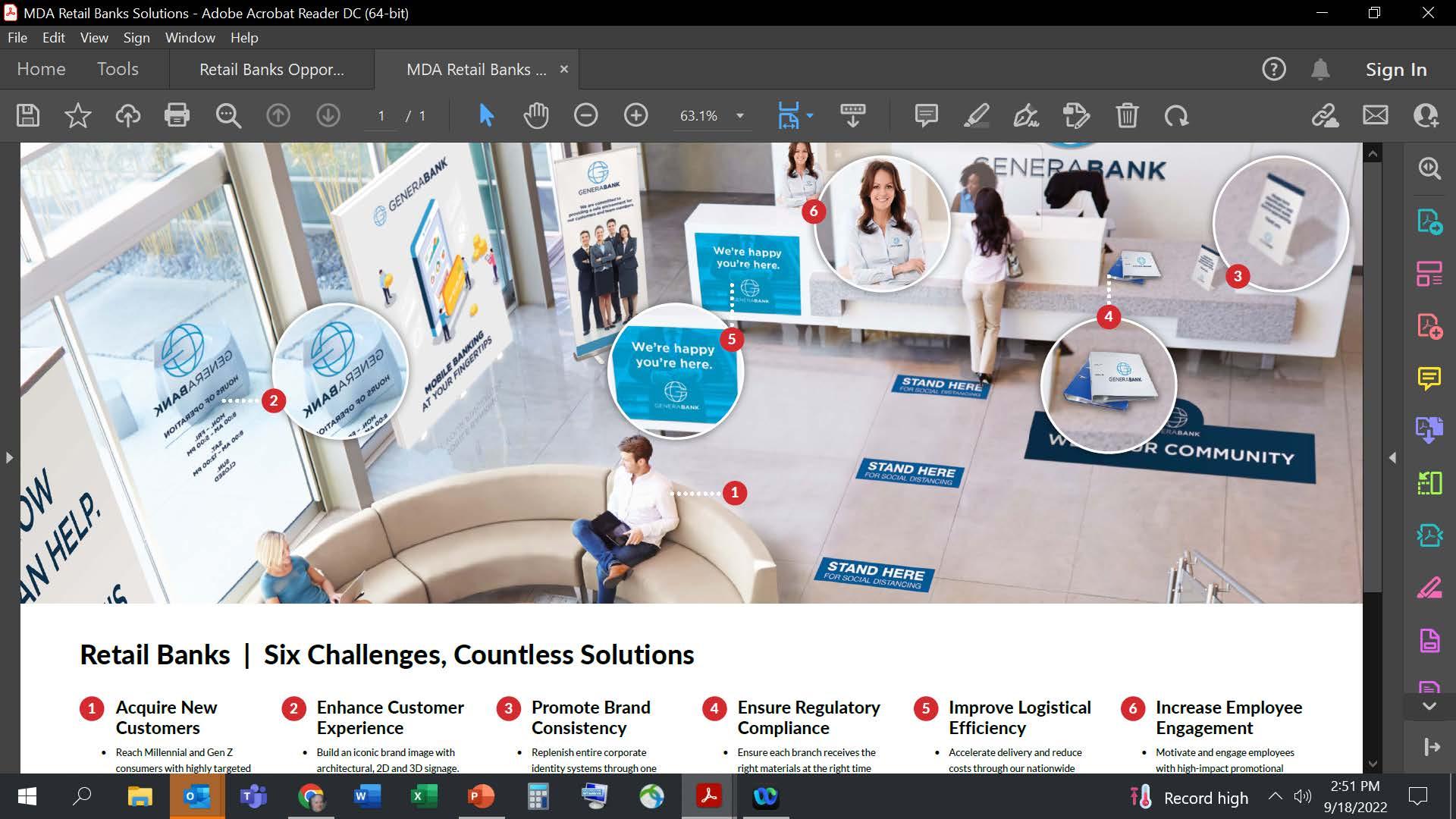Click the Delete trash icon
Viewport: 1456px width, 819px height.
[1127, 115]
